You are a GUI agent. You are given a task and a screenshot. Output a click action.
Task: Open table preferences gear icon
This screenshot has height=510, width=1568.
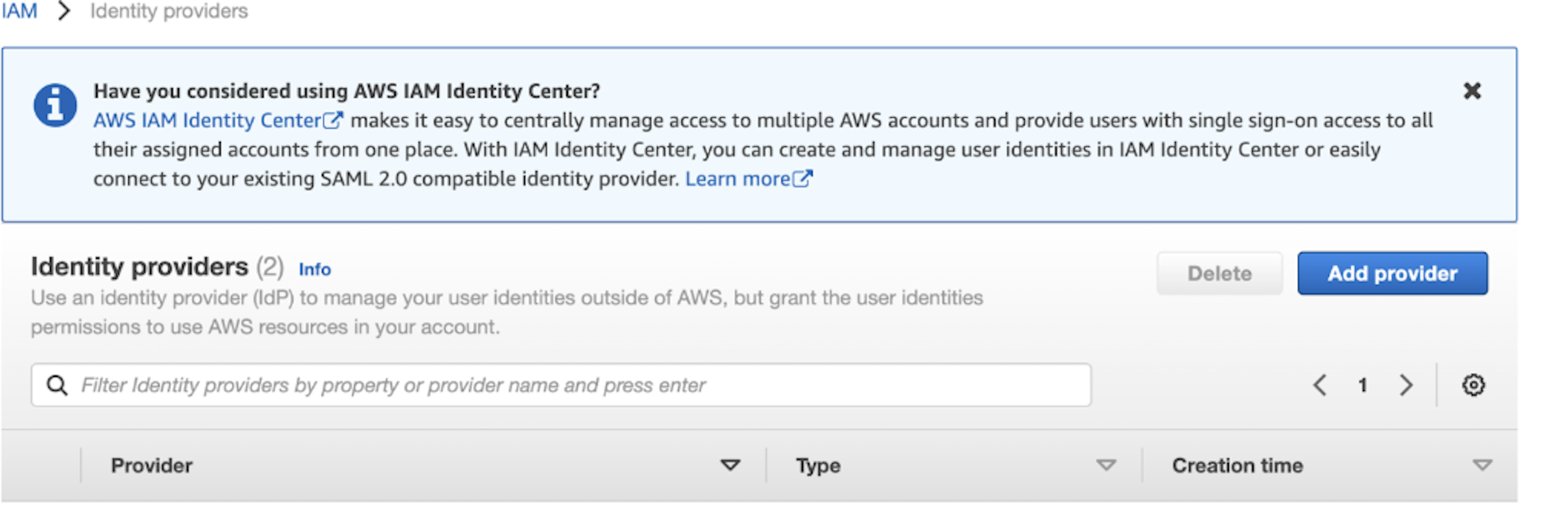coord(1473,385)
